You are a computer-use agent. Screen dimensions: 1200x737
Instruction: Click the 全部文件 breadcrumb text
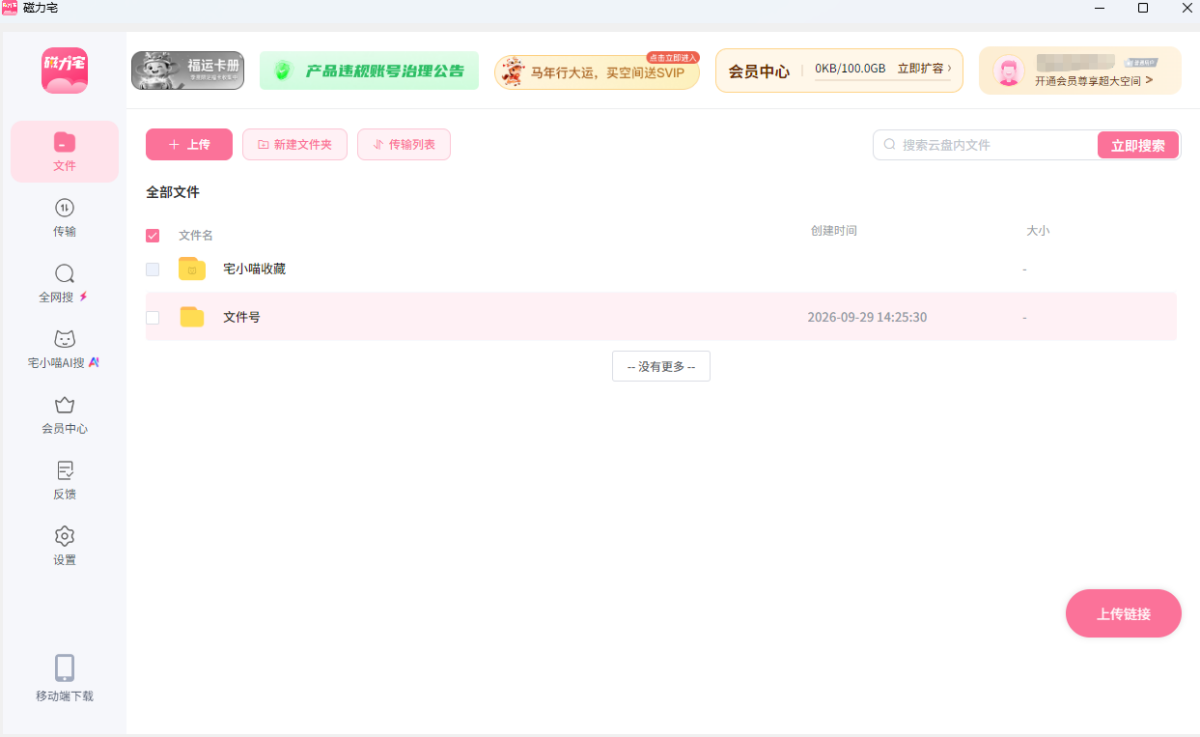[173, 192]
